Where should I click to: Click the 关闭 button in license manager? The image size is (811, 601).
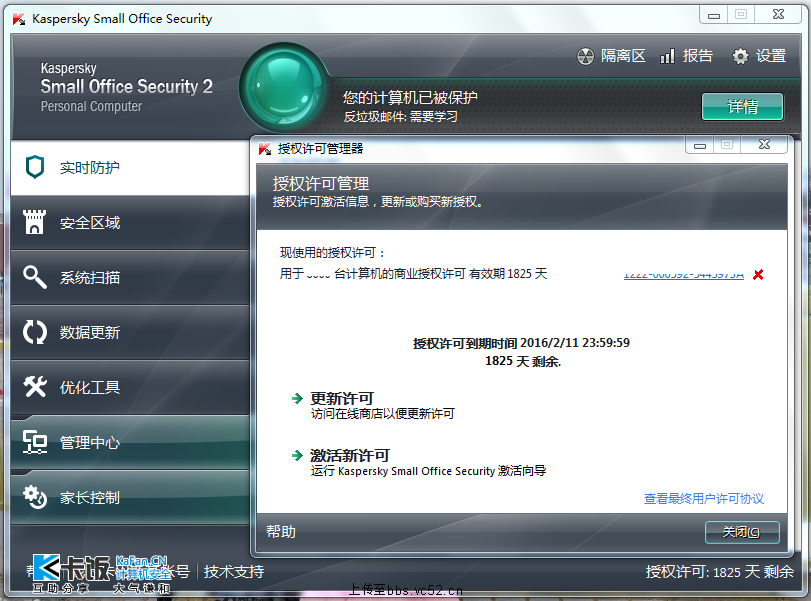742,532
